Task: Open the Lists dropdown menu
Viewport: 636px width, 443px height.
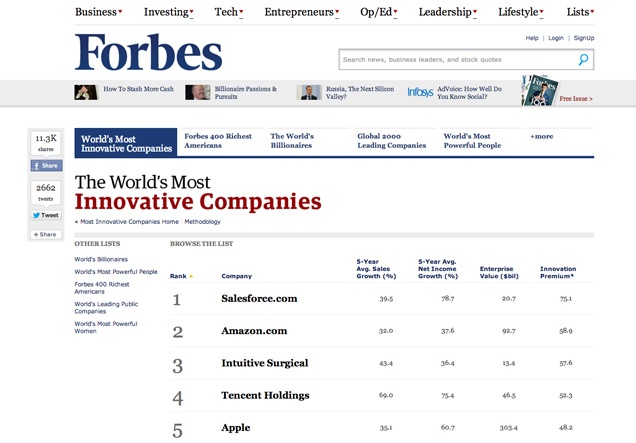Action: 580,12
